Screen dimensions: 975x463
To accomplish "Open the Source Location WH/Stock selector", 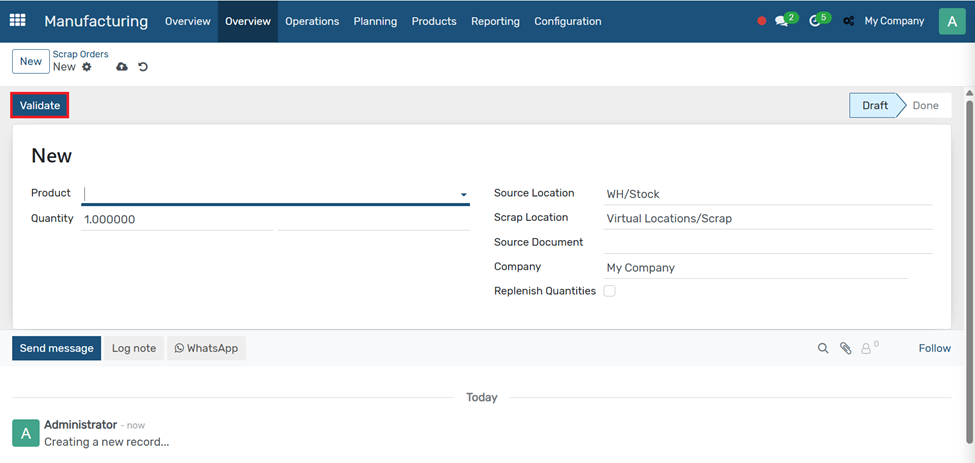I will click(768, 194).
